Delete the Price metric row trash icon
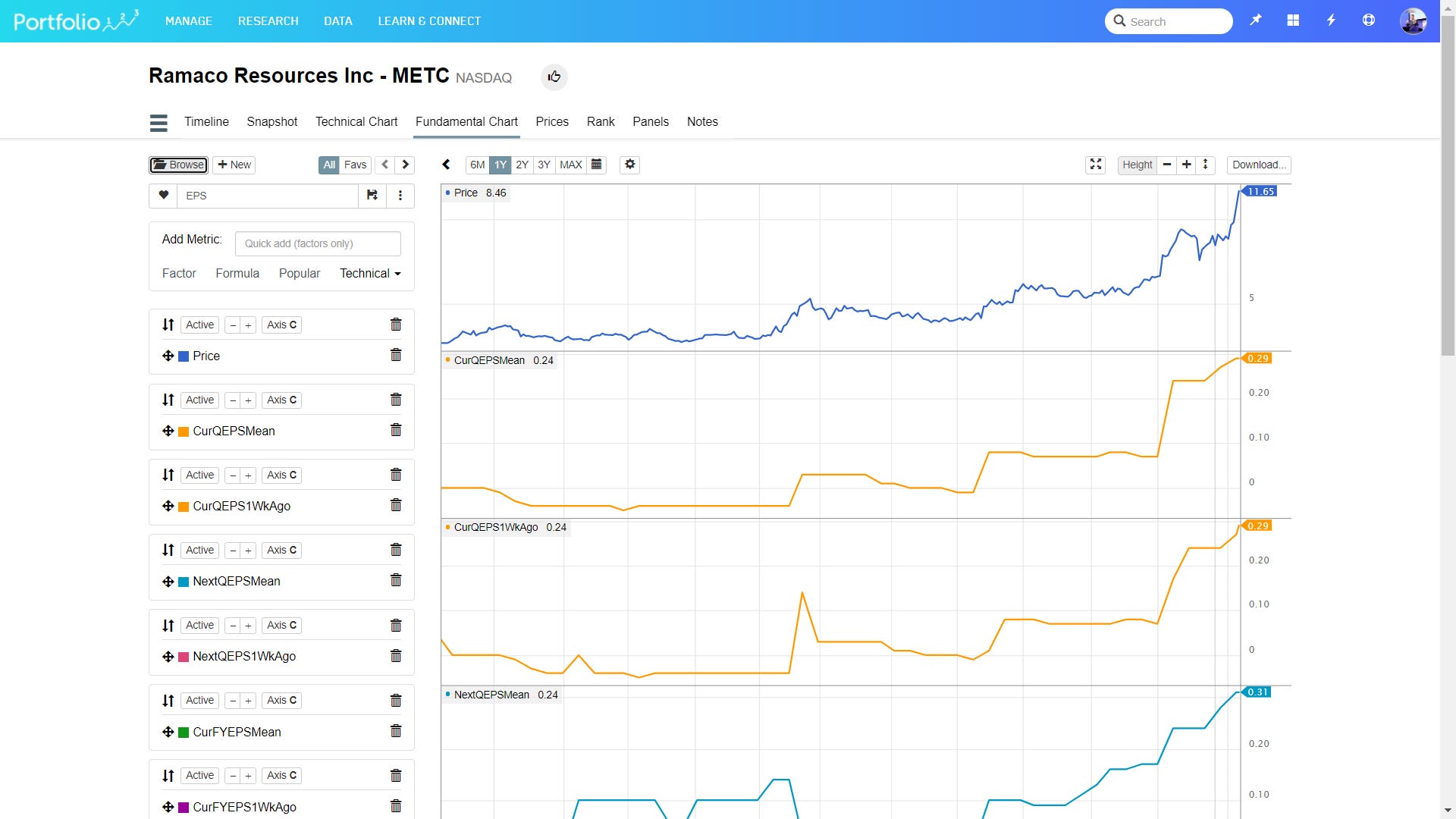The height and width of the screenshot is (819, 1456). click(396, 355)
